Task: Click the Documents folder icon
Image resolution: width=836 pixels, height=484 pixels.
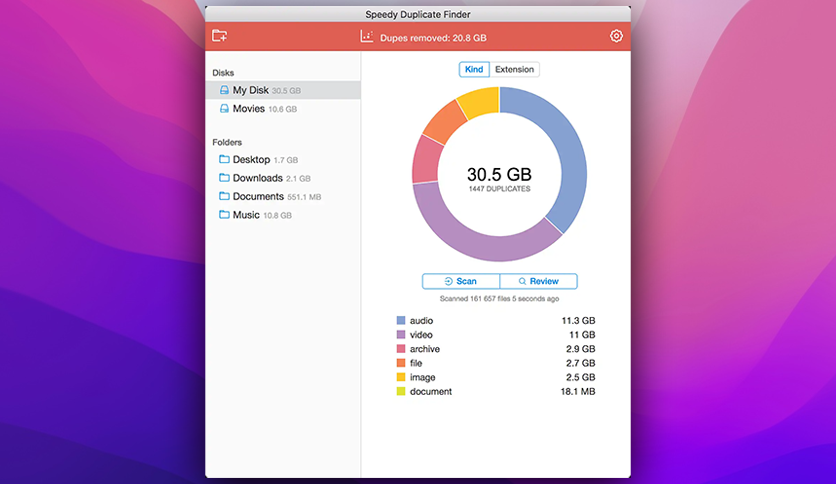Action: [224, 196]
